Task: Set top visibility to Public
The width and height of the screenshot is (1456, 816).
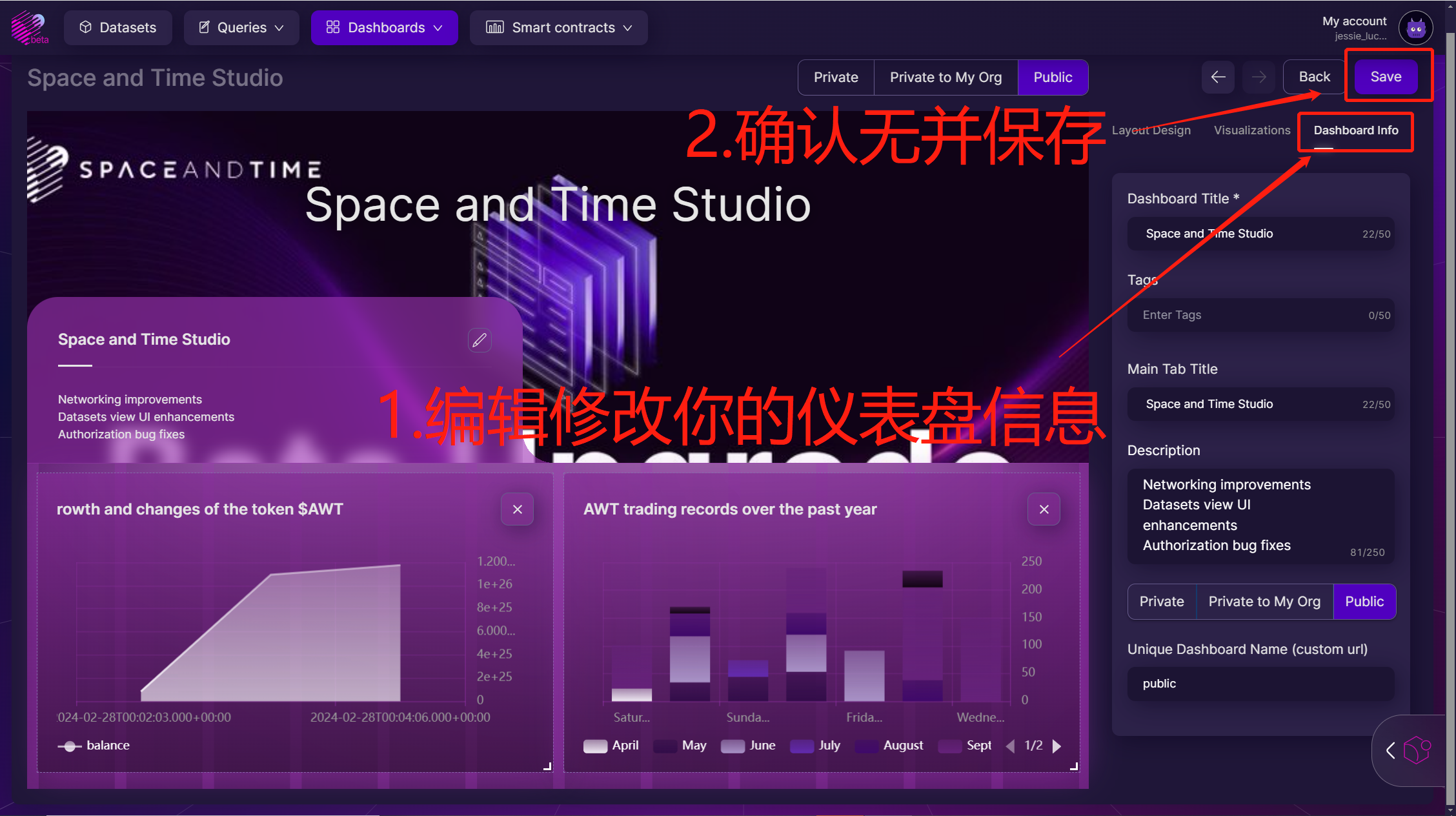Action: [1053, 77]
